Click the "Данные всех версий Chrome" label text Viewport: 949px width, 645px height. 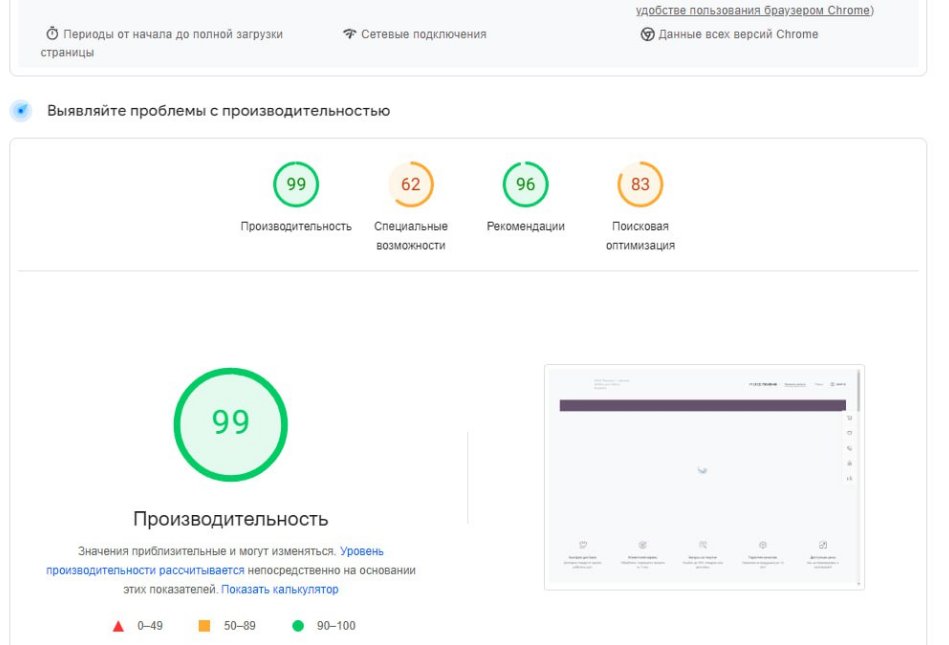[x=738, y=35]
